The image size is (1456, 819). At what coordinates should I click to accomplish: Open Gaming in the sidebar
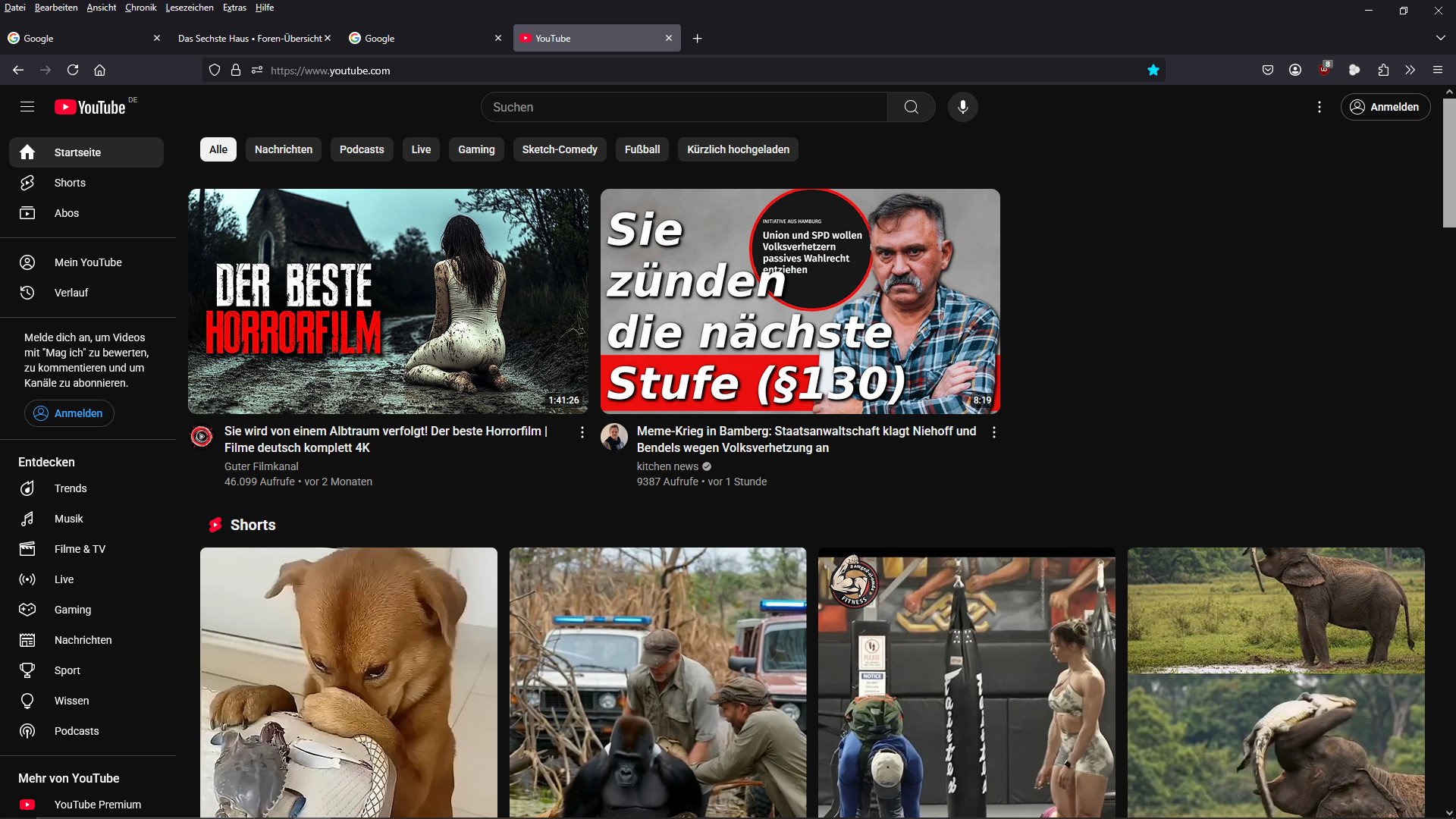72,610
